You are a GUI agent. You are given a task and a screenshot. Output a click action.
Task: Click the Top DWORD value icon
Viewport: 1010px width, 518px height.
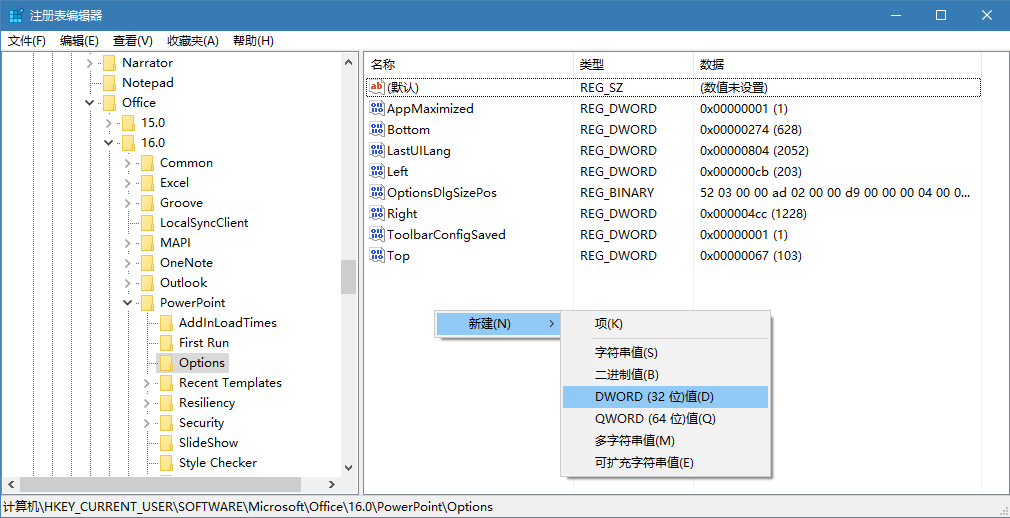coord(377,255)
